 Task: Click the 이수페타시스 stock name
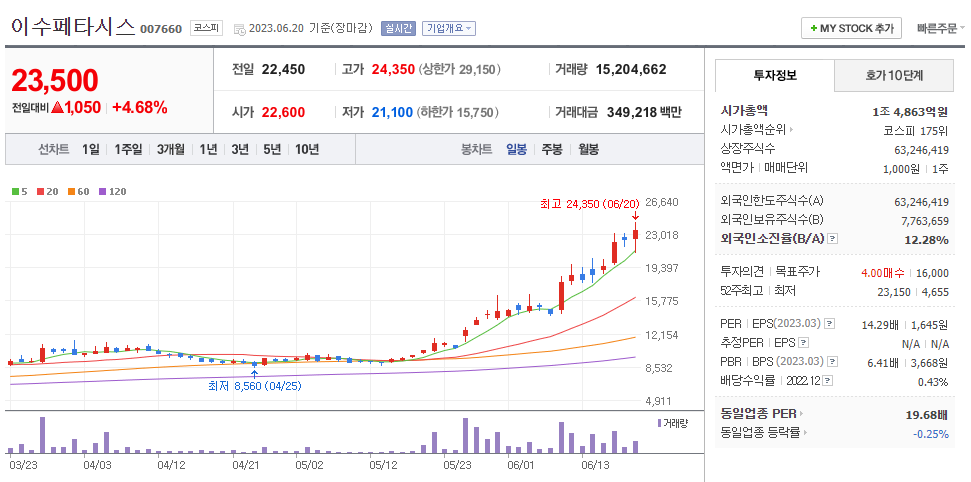click(x=72, y=26)
